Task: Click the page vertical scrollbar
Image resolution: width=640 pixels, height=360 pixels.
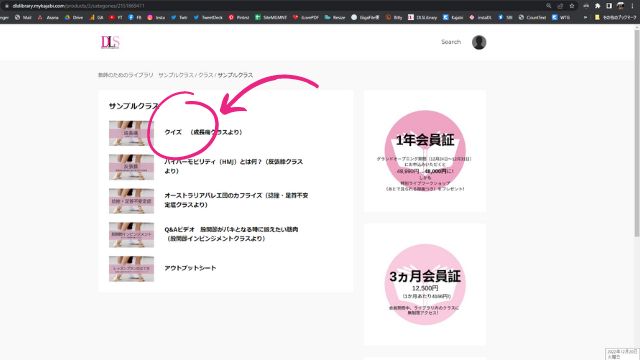Action: (x=637, y=133)
